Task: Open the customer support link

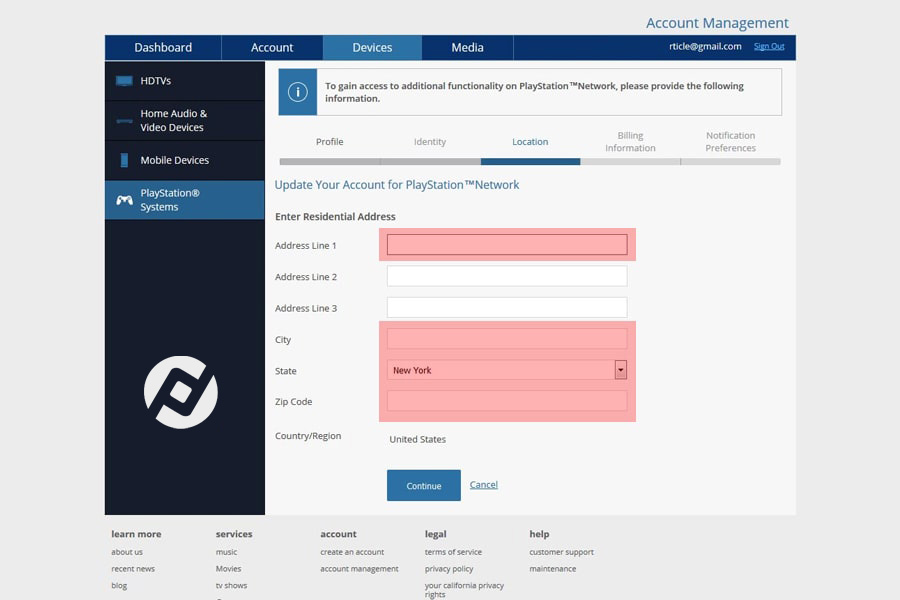Action: pos(561,552)
